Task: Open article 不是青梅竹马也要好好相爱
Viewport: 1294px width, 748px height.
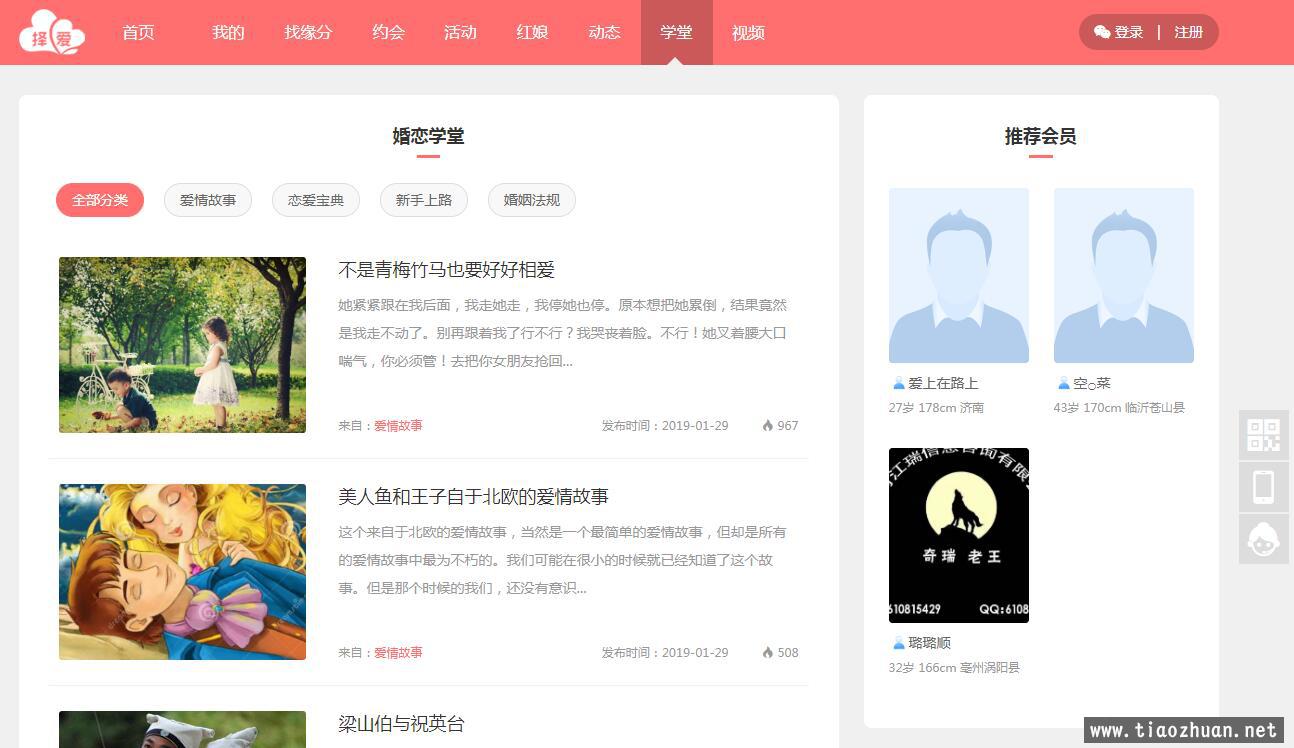Action: click(446, 270)
